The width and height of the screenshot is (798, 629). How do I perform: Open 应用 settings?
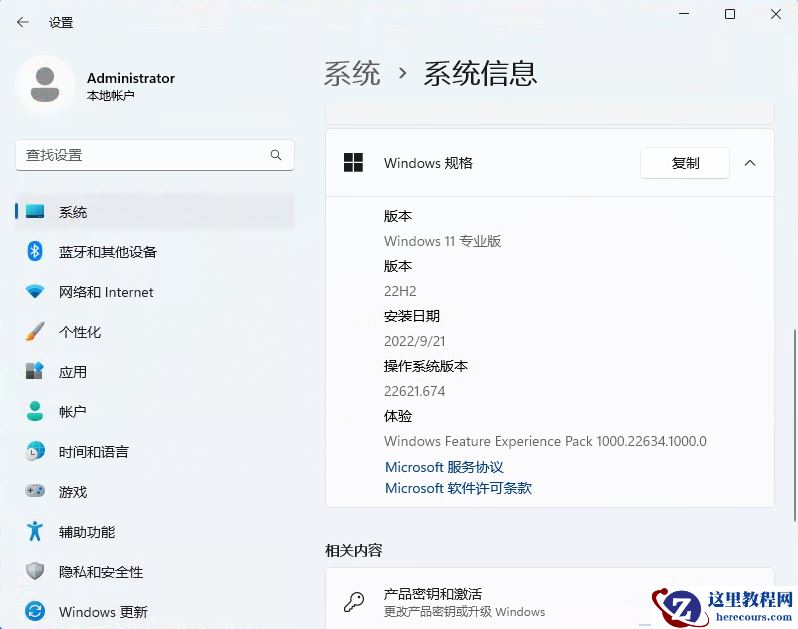(x=155, y=371)
